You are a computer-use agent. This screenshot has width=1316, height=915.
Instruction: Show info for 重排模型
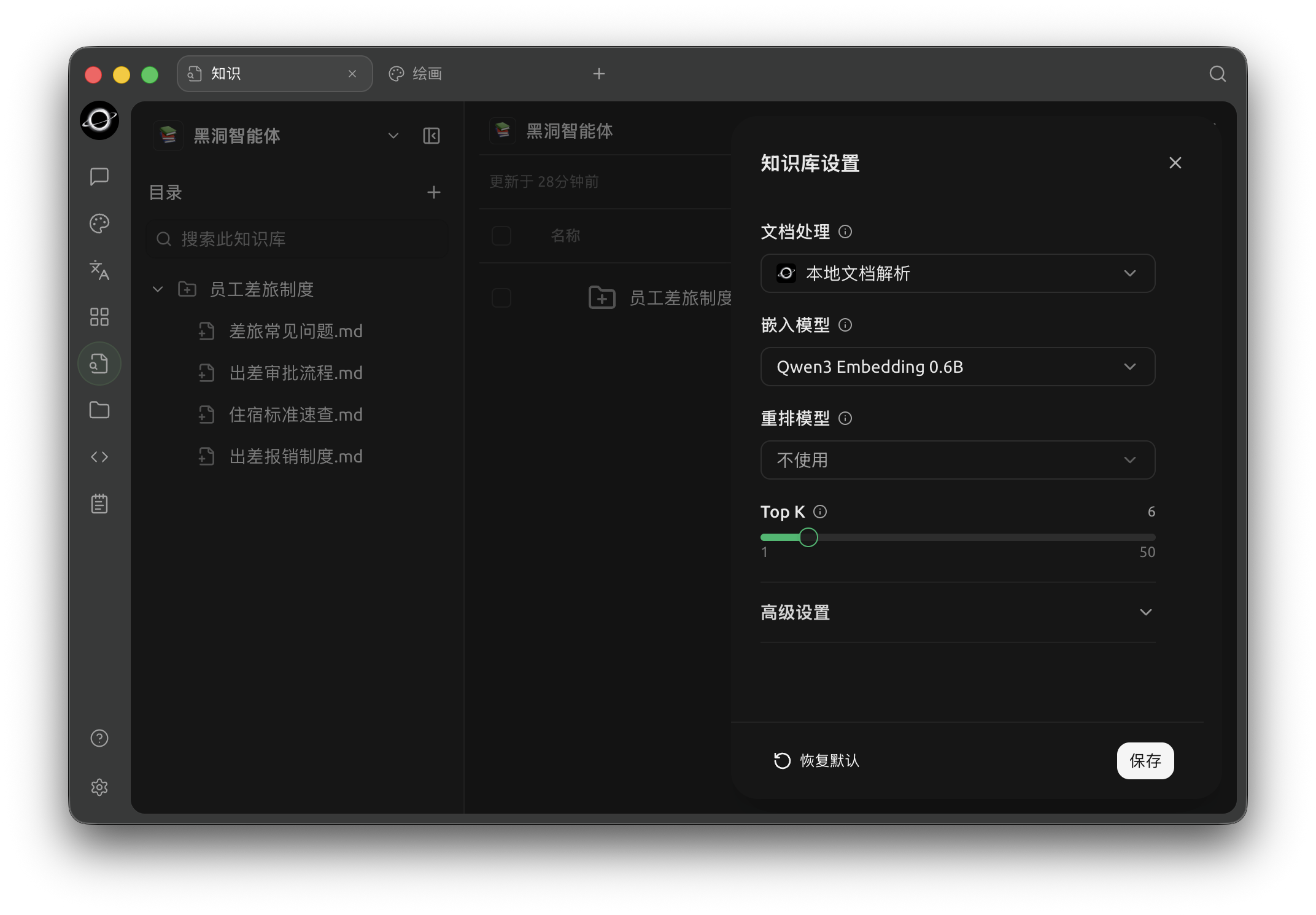click(x=845, y=418)
